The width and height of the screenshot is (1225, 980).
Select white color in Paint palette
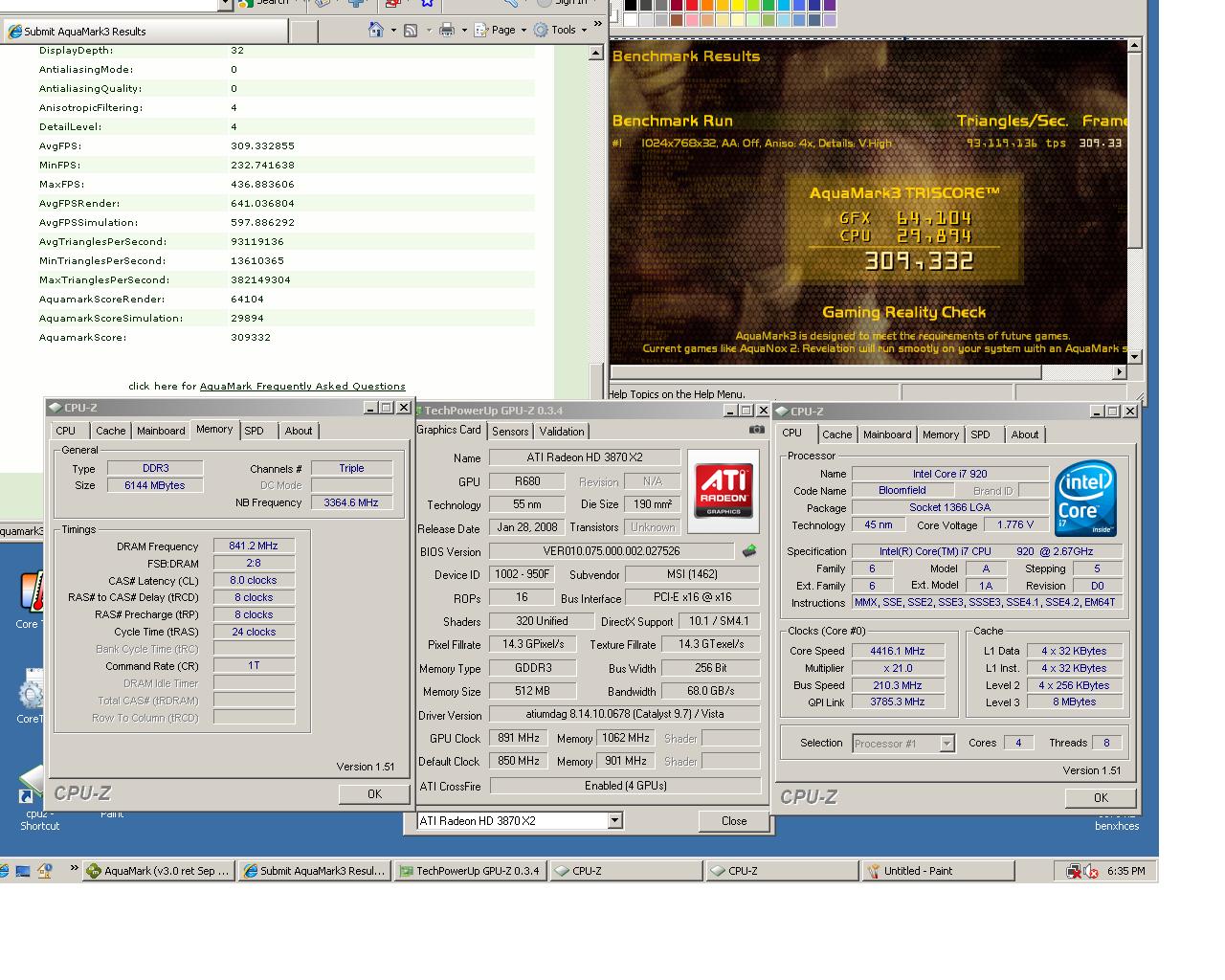click(x=630, y=19)
